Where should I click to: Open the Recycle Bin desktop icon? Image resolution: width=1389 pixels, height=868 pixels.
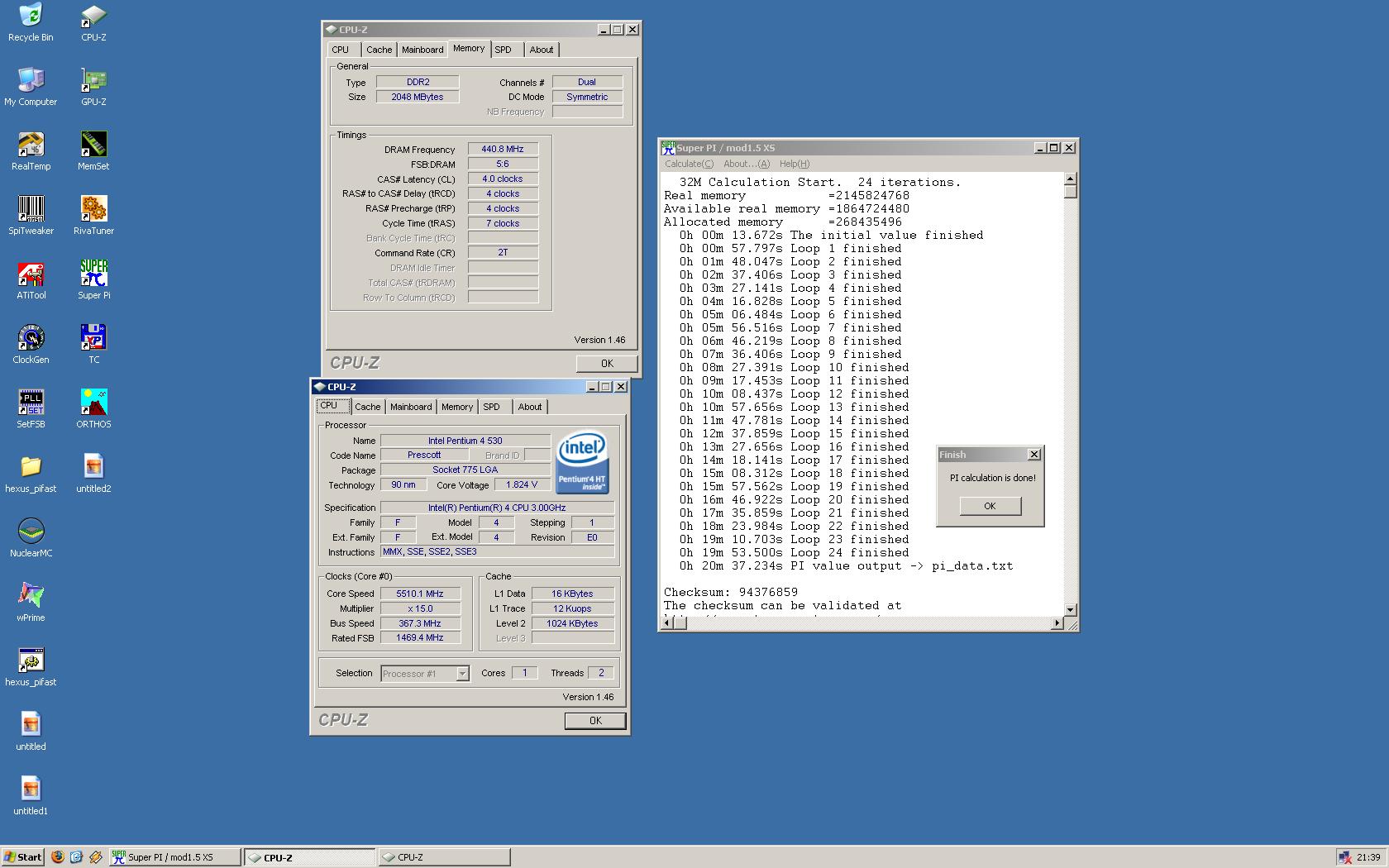point(31,22)
